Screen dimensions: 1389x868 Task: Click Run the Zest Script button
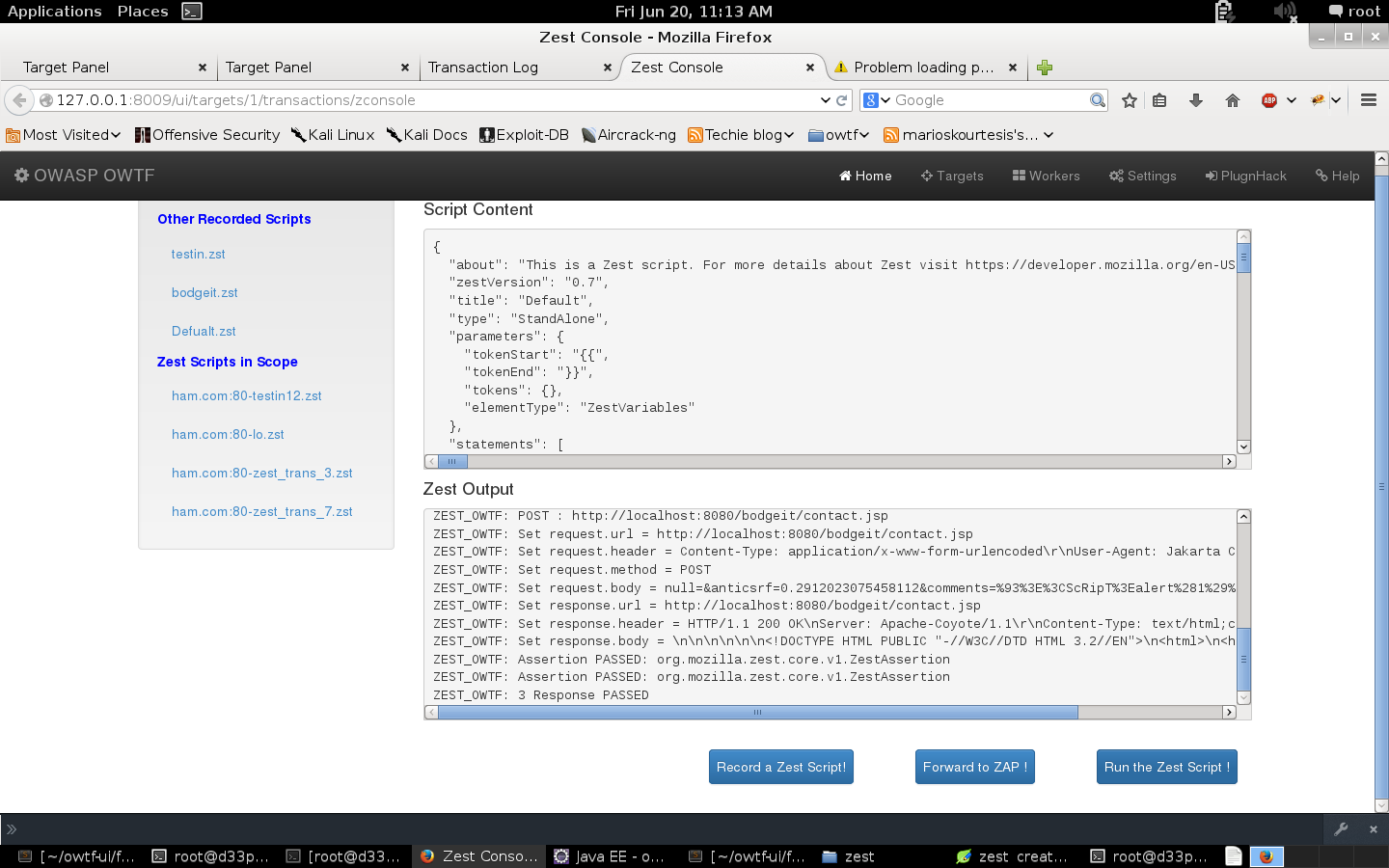[x=1167, y=767]
